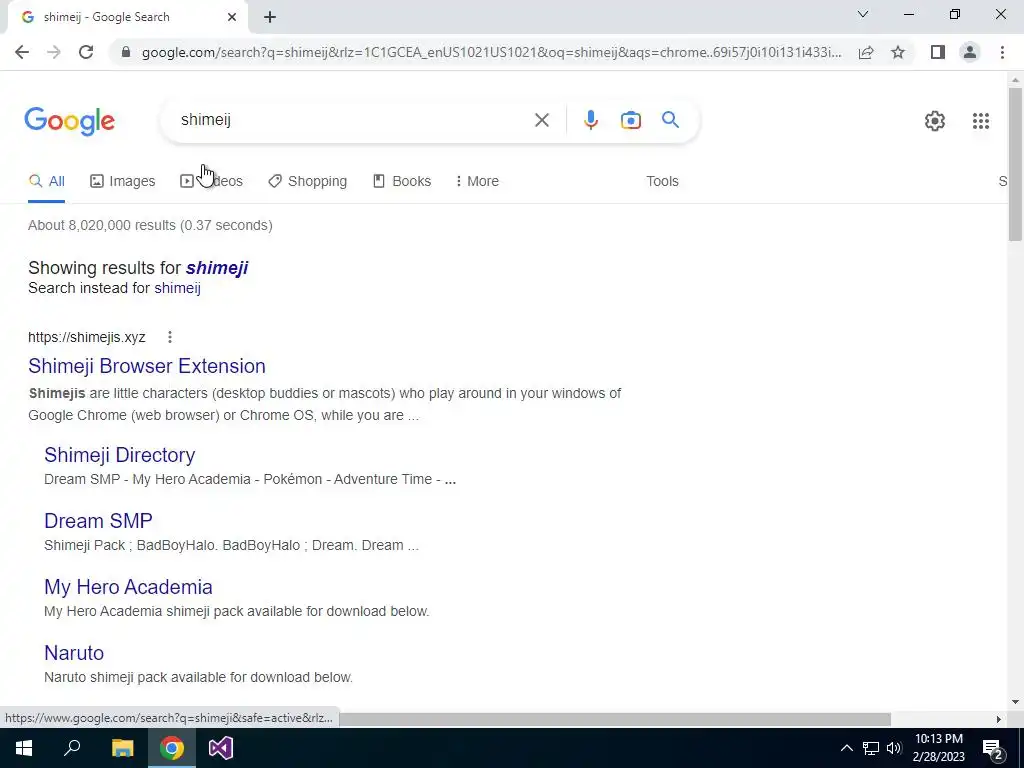Open File Explorer from taskbar

coord(122,748)
